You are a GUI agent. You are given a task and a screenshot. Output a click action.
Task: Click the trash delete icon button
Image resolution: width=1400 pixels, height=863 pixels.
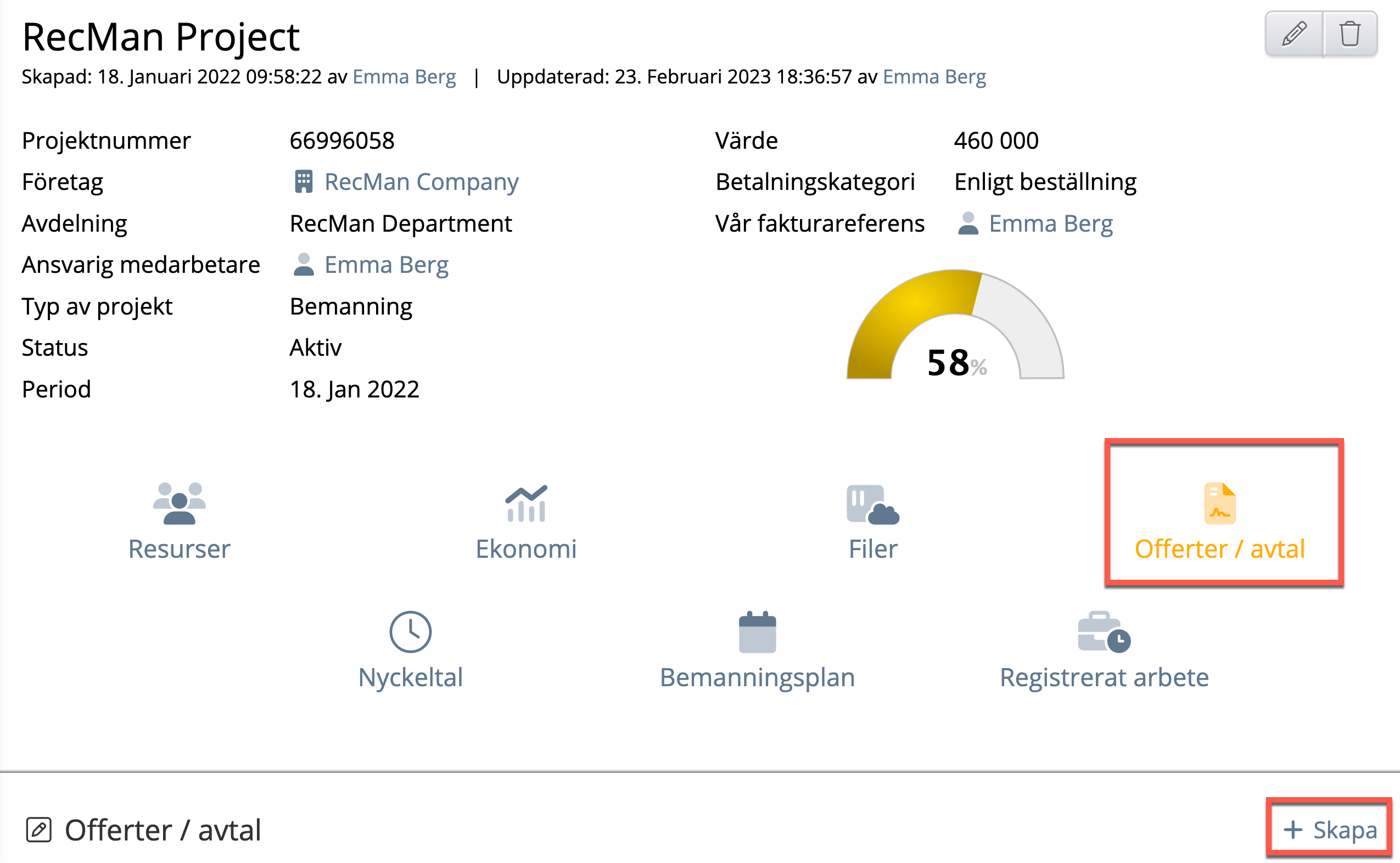pyautogui.click(x=1350, y=33)
